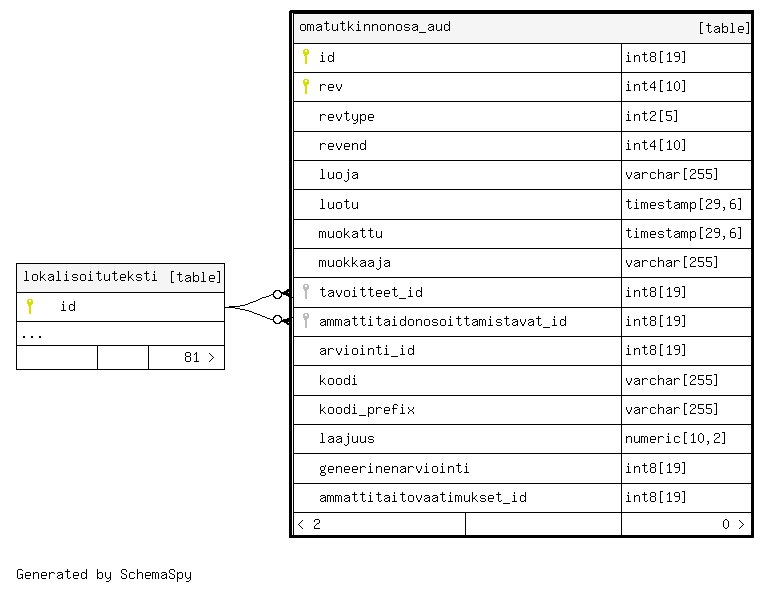Click the yellow key icon next to rev
The width and height of the screenshot is (771, 593).
(306, 87)
